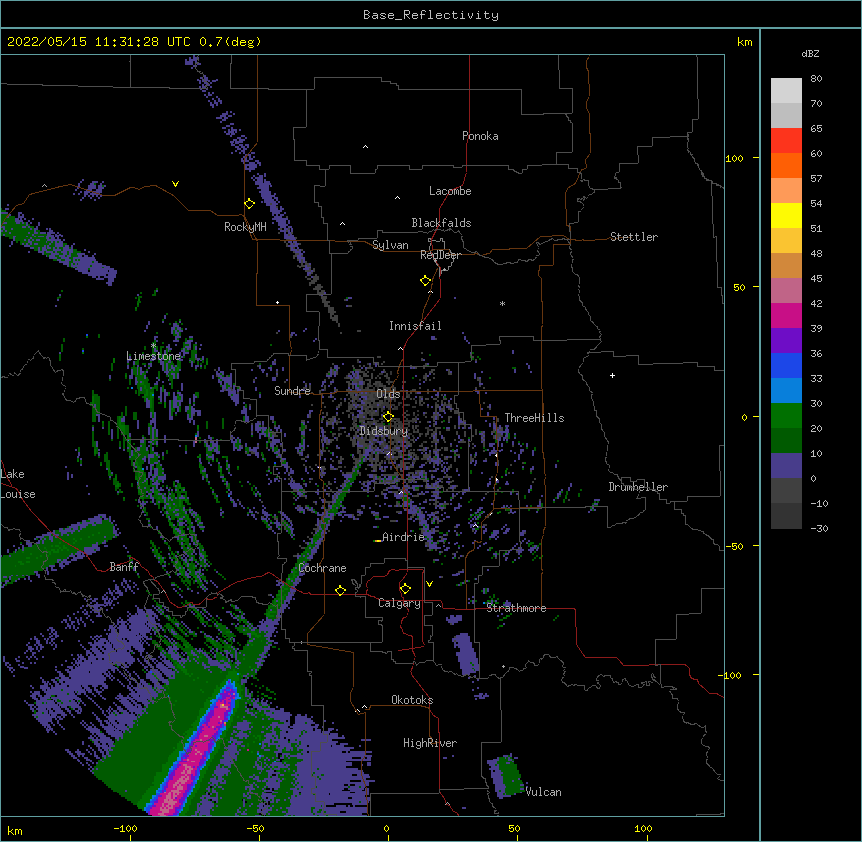This screenshot has height=842, width=862.
Task: Click the HighRiver label
Action: click(430, 743)
